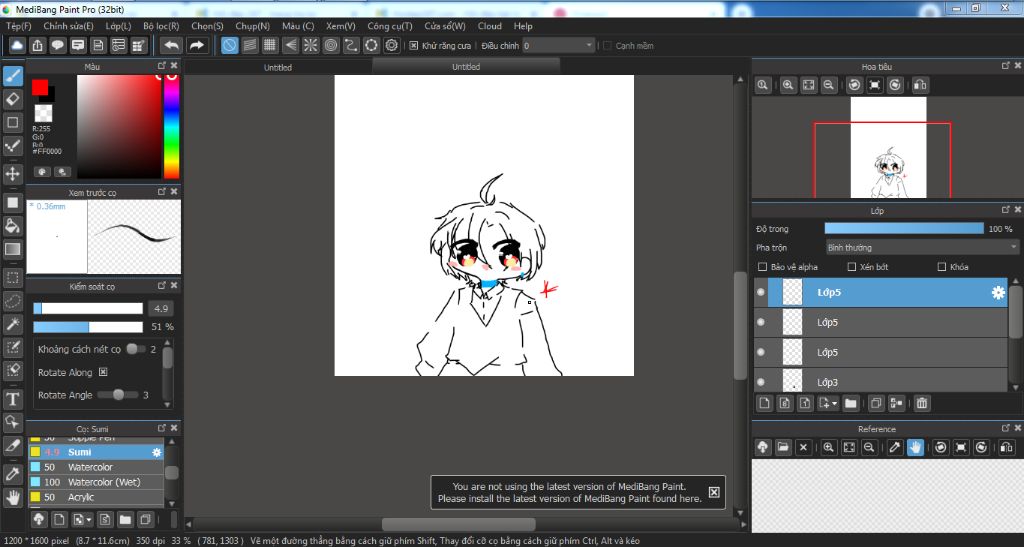The width and height of the screenshot is (1024, 547).
Task: Activate the Reference panel eyedropper
Action: (x=895, y=447)
